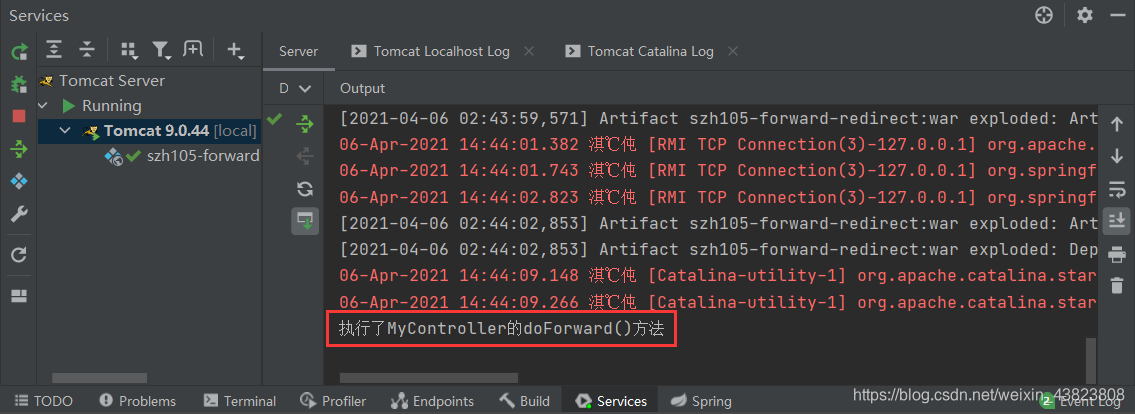Clear console output with trash icon

pos(1117,285)
